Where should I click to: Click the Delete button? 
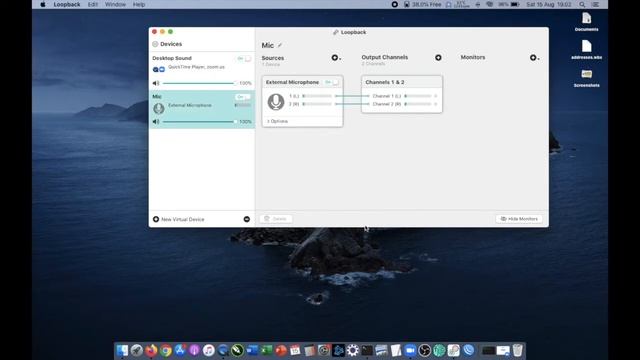(276, 219)
